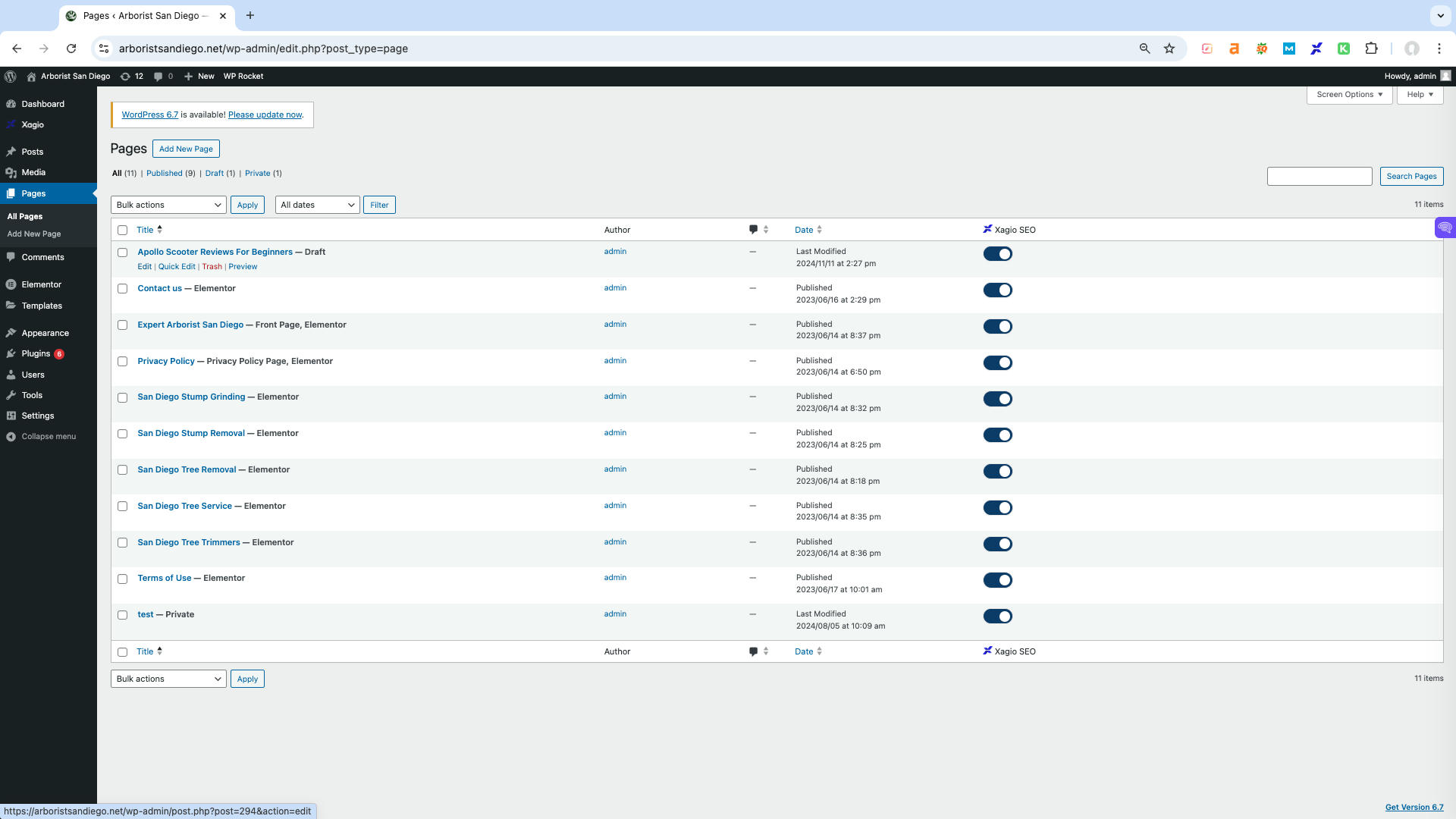Image resolution: width=1456 pixels, height=819 pixels.
Task: Click the Search Pages button
Action: click(x=1411, y=177)
